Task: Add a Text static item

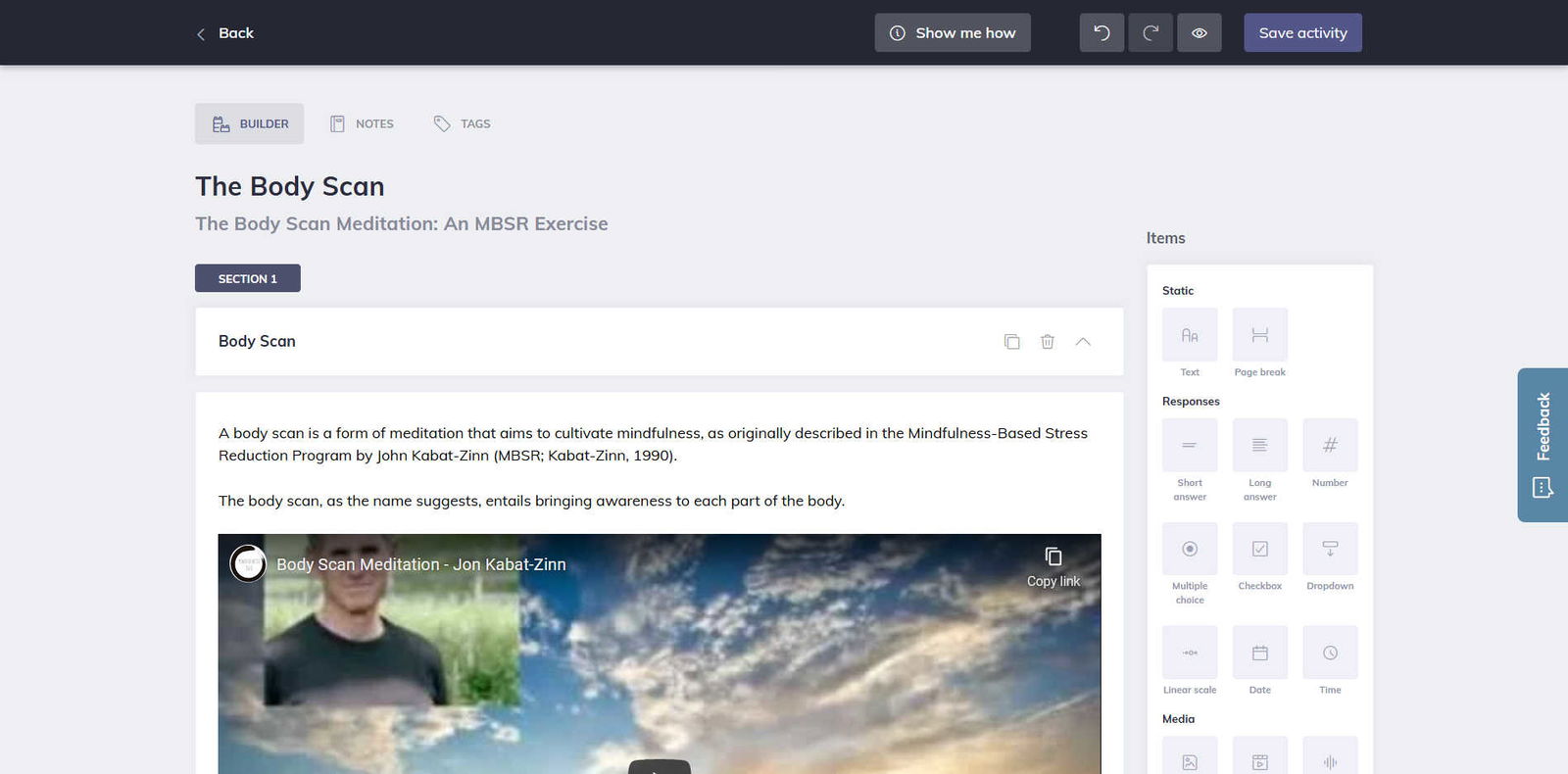Action: pos(1190,336)
